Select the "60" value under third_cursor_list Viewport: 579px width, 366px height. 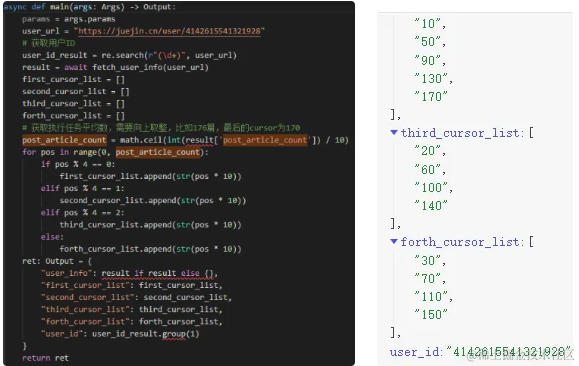click(x=429, y=170)
